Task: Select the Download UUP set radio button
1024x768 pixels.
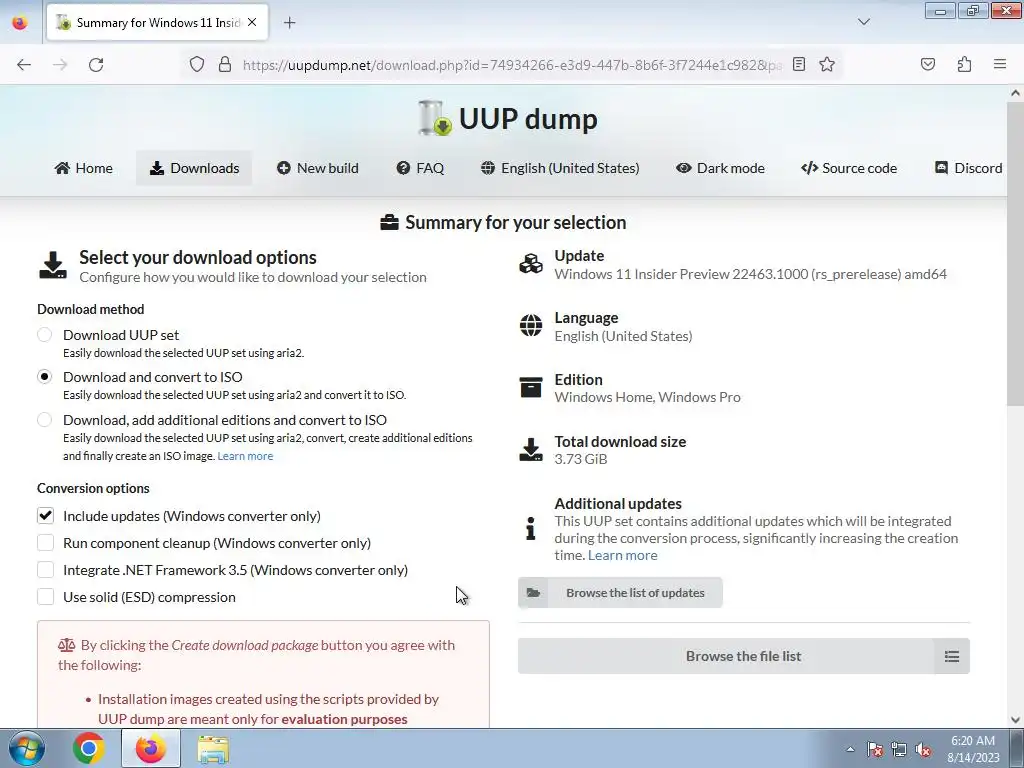Action: 44,335
